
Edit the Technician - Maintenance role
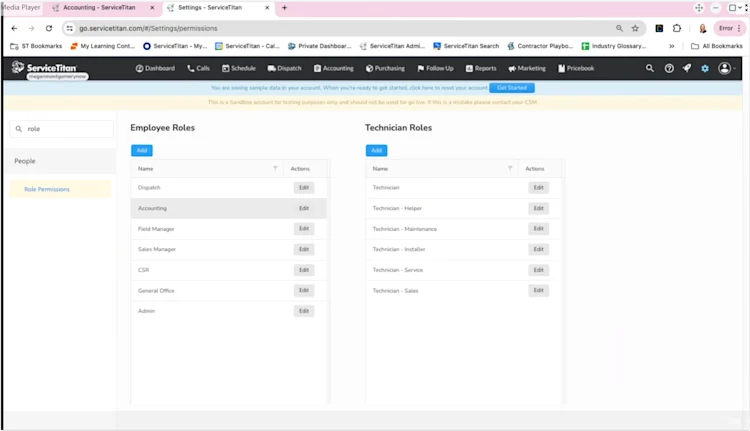[x=539, y=229]
